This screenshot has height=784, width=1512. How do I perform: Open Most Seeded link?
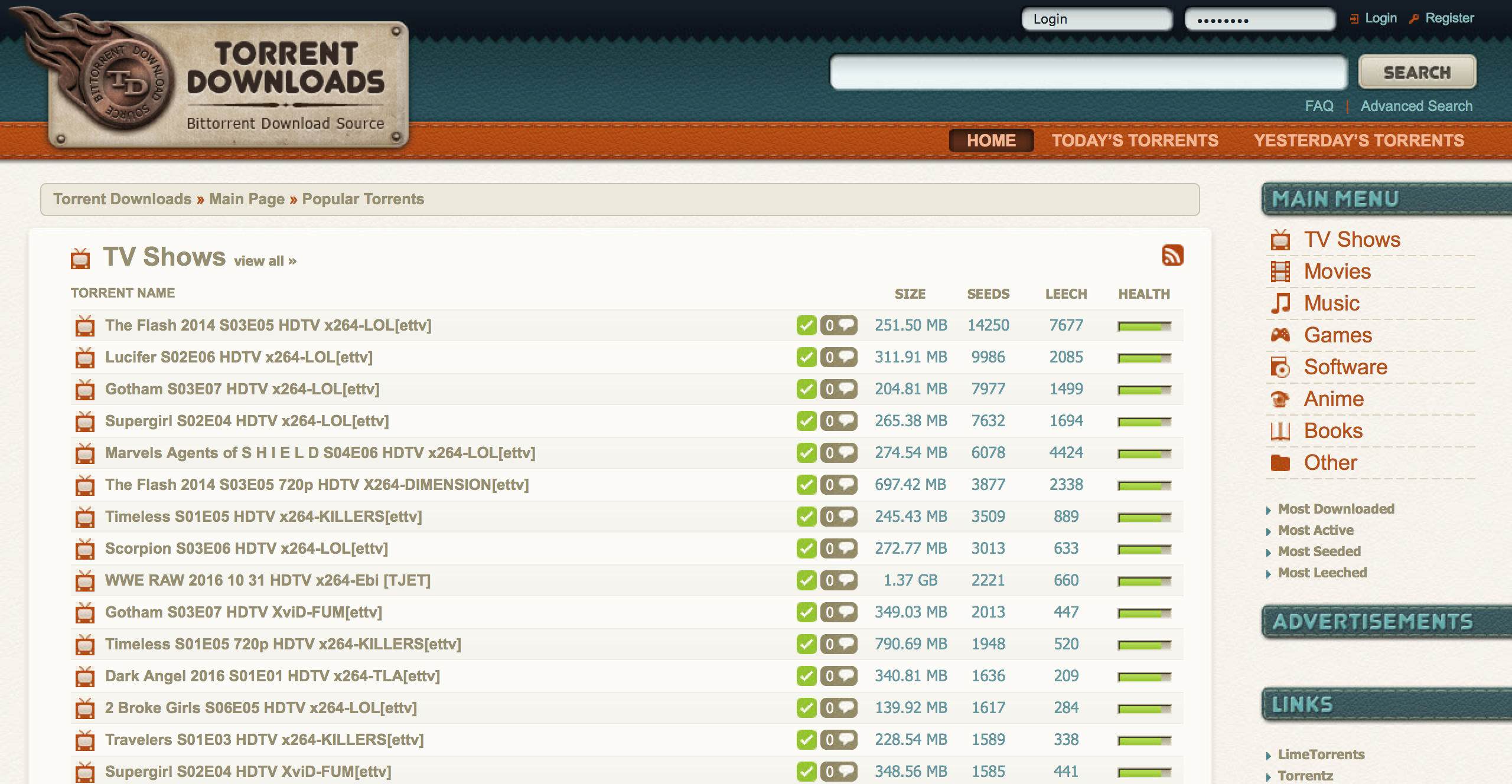(1319, 551)
